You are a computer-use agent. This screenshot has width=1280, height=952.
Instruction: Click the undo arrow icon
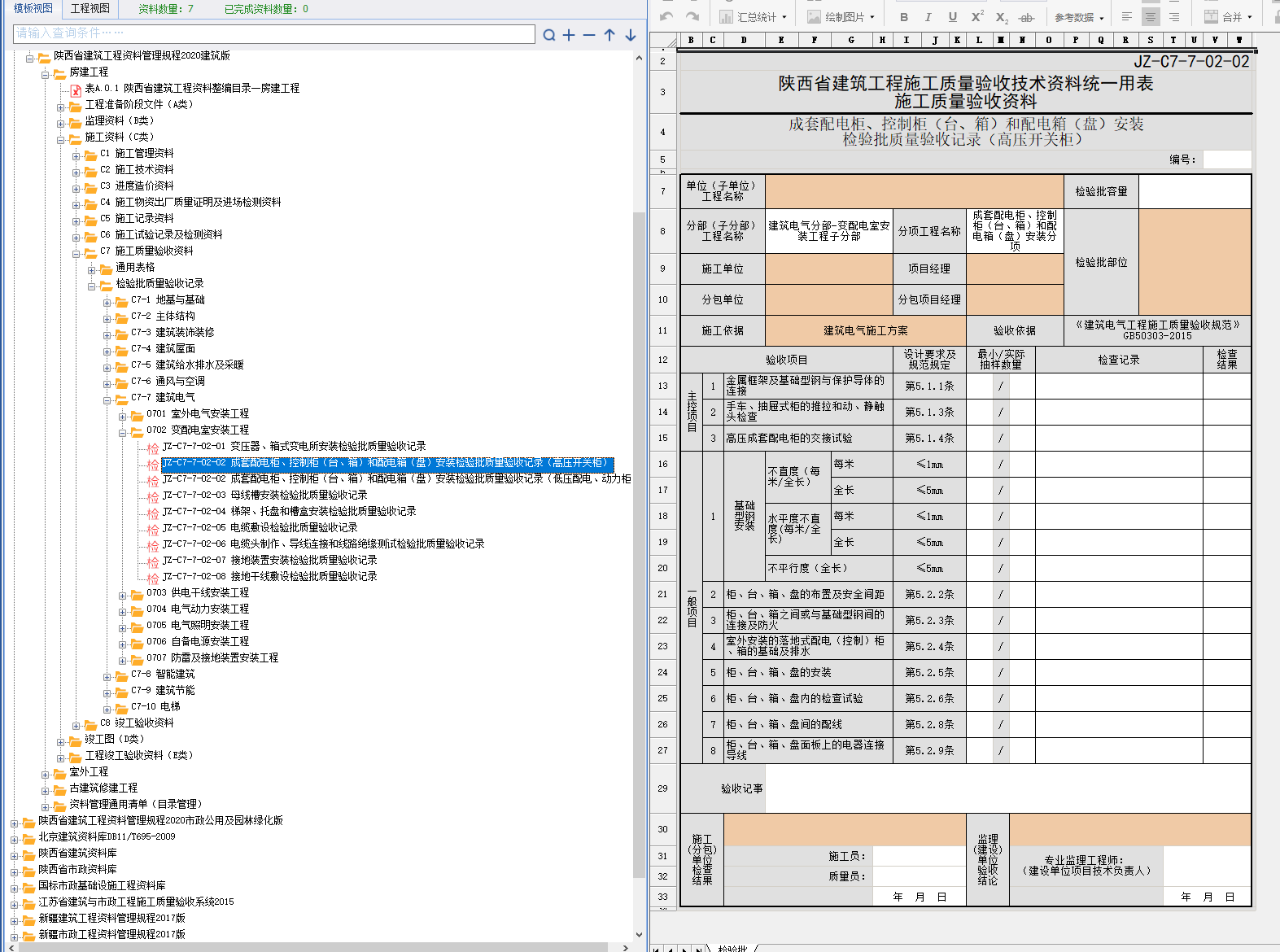tap(667, 16)
